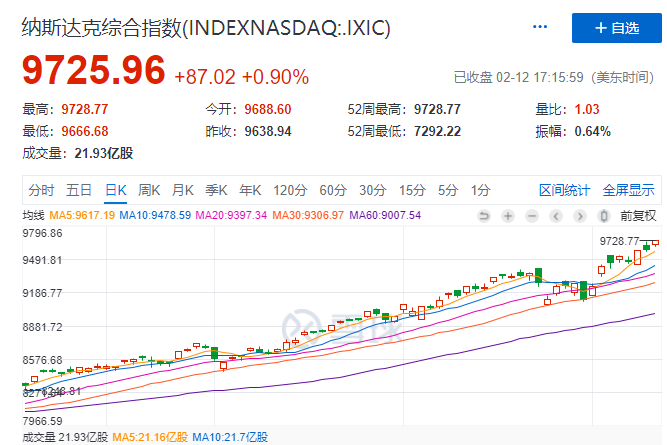Click the 昨收 value 9638.94

tap(268, 131)
